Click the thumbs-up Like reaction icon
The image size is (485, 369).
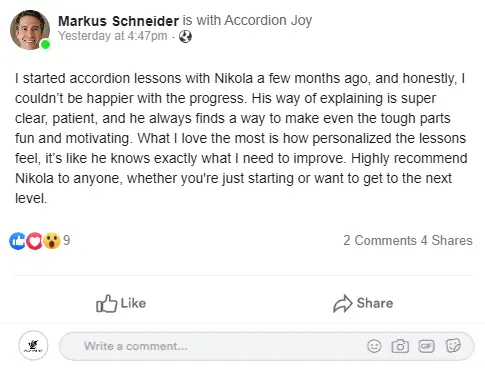click(x=17, y=241)
